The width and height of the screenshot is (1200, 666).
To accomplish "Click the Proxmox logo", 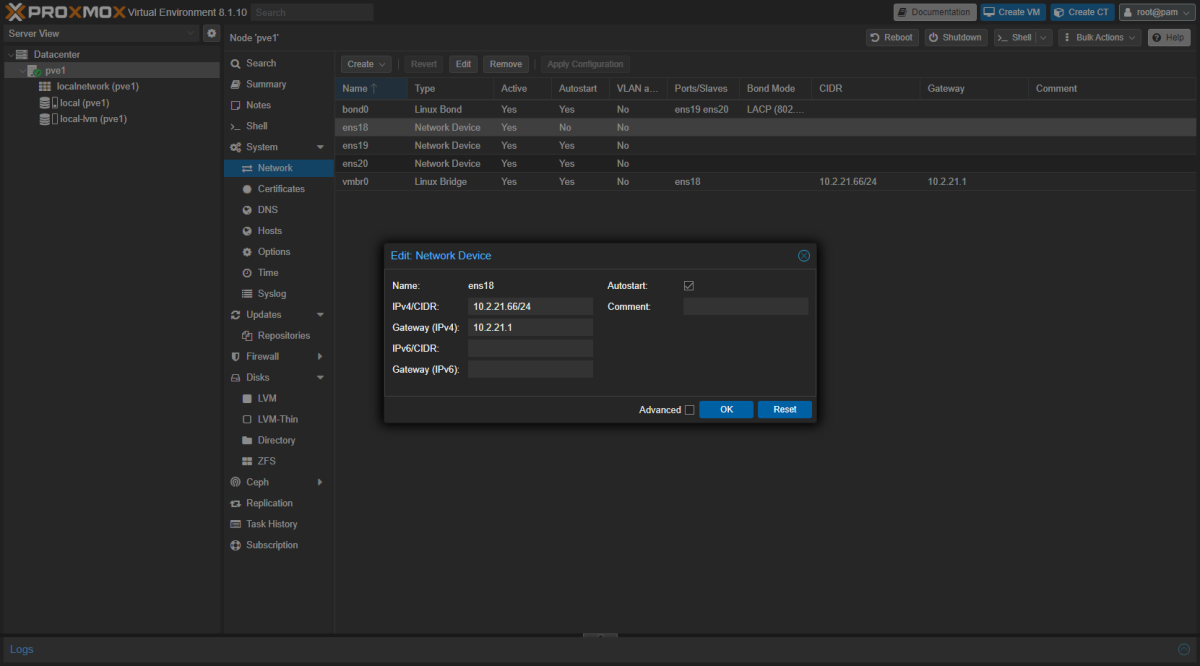I will click(65, 12).
